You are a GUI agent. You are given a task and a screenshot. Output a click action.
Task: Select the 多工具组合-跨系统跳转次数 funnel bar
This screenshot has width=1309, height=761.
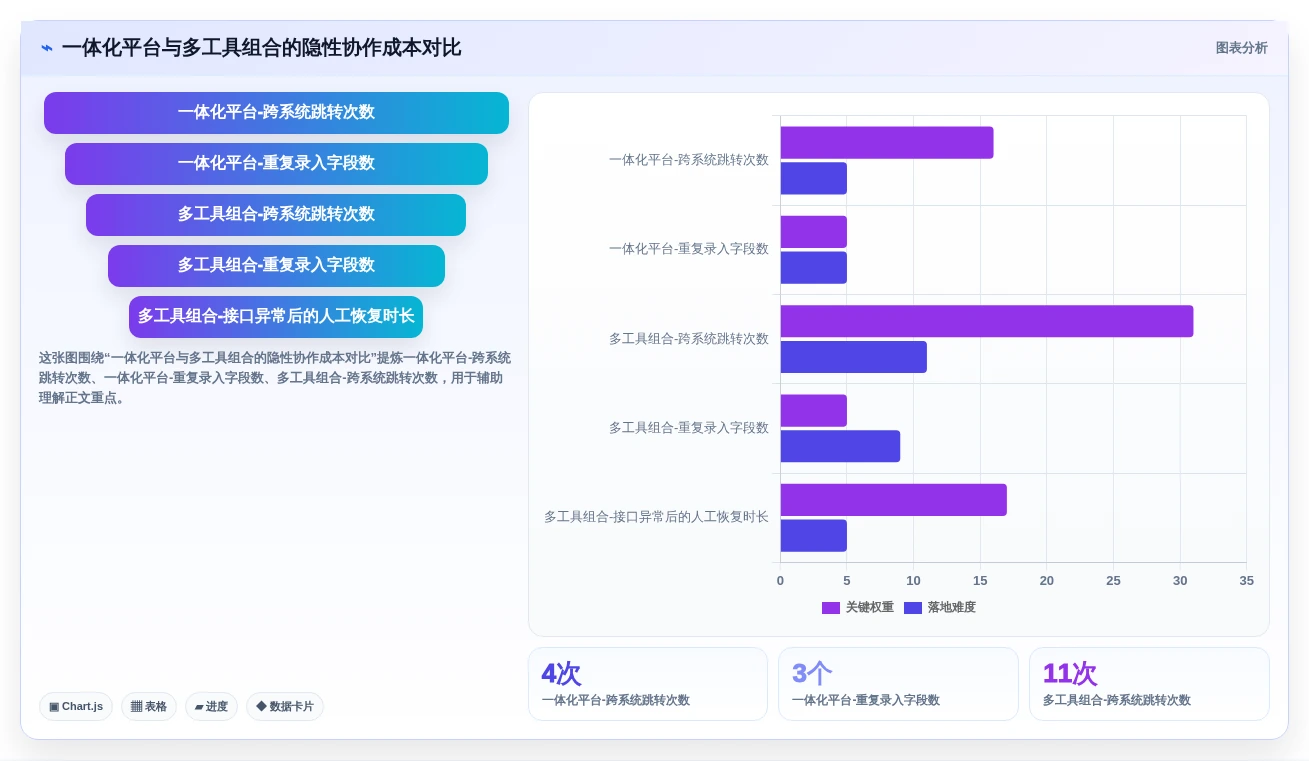coord(276,215)
